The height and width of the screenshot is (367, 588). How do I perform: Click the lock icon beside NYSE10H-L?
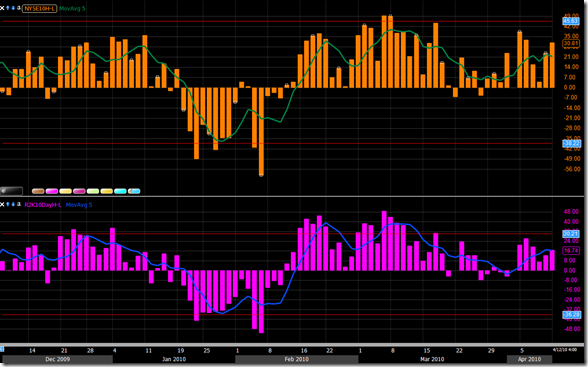tap(18, 8)
